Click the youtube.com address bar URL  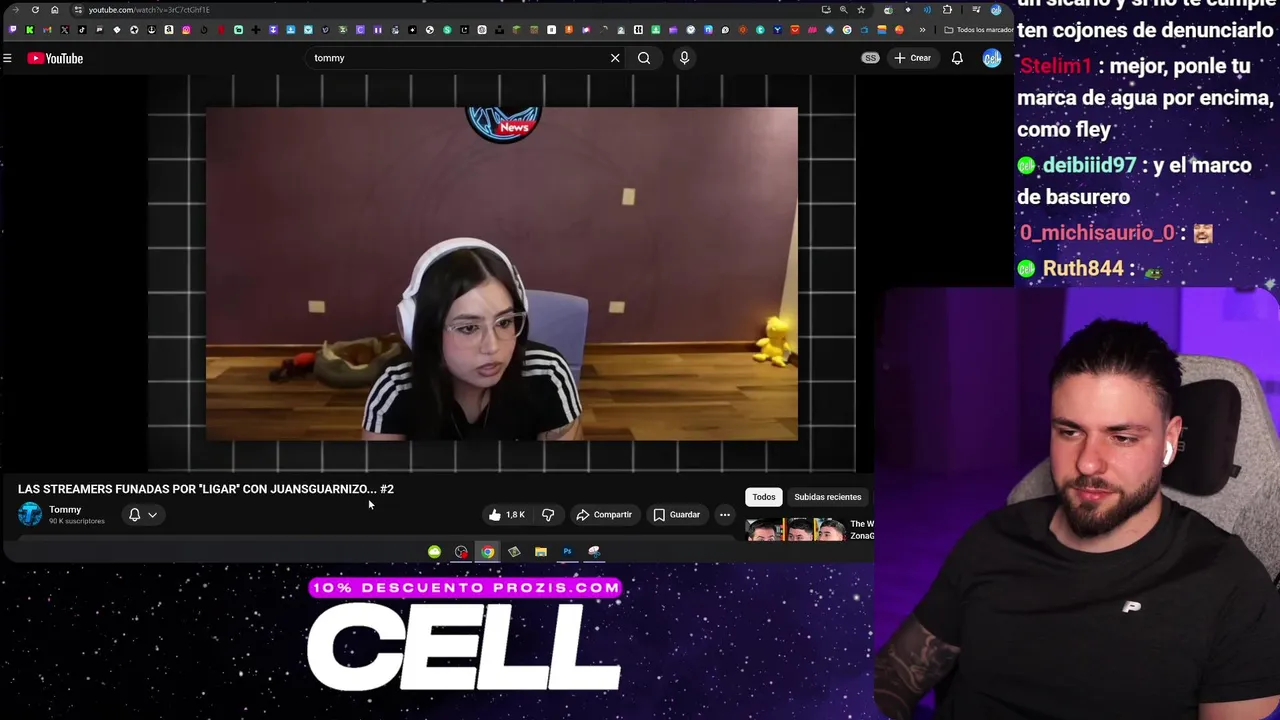coord(149,10)
